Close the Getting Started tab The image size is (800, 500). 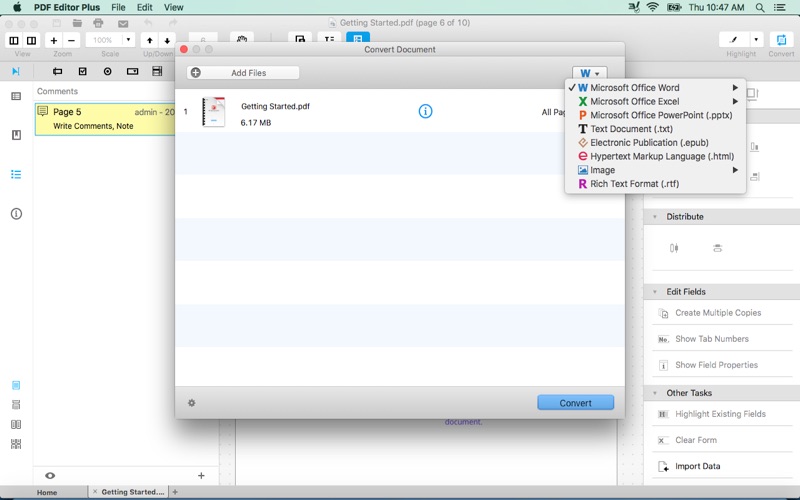(94, 491)
